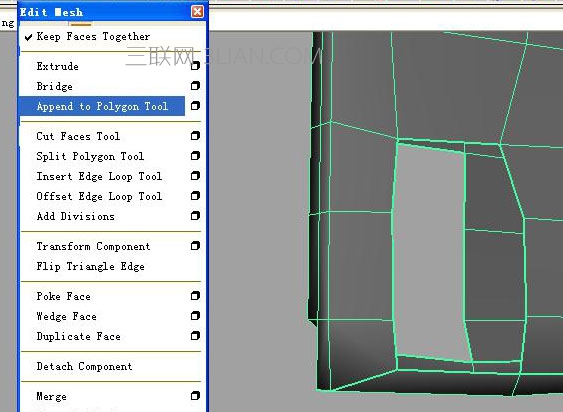Screen dimensions: 563x412
Task: Choose Extrude from Edit Mesh menu
Action: [x=57, y=66]
